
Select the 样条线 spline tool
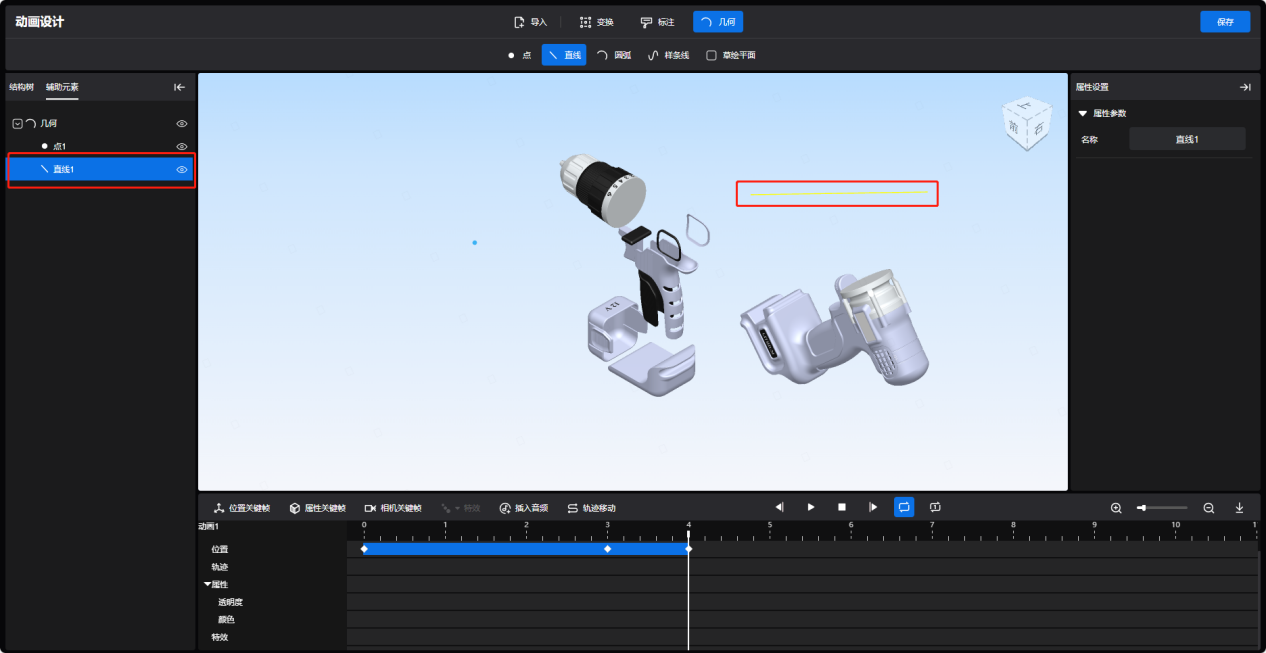669,55
